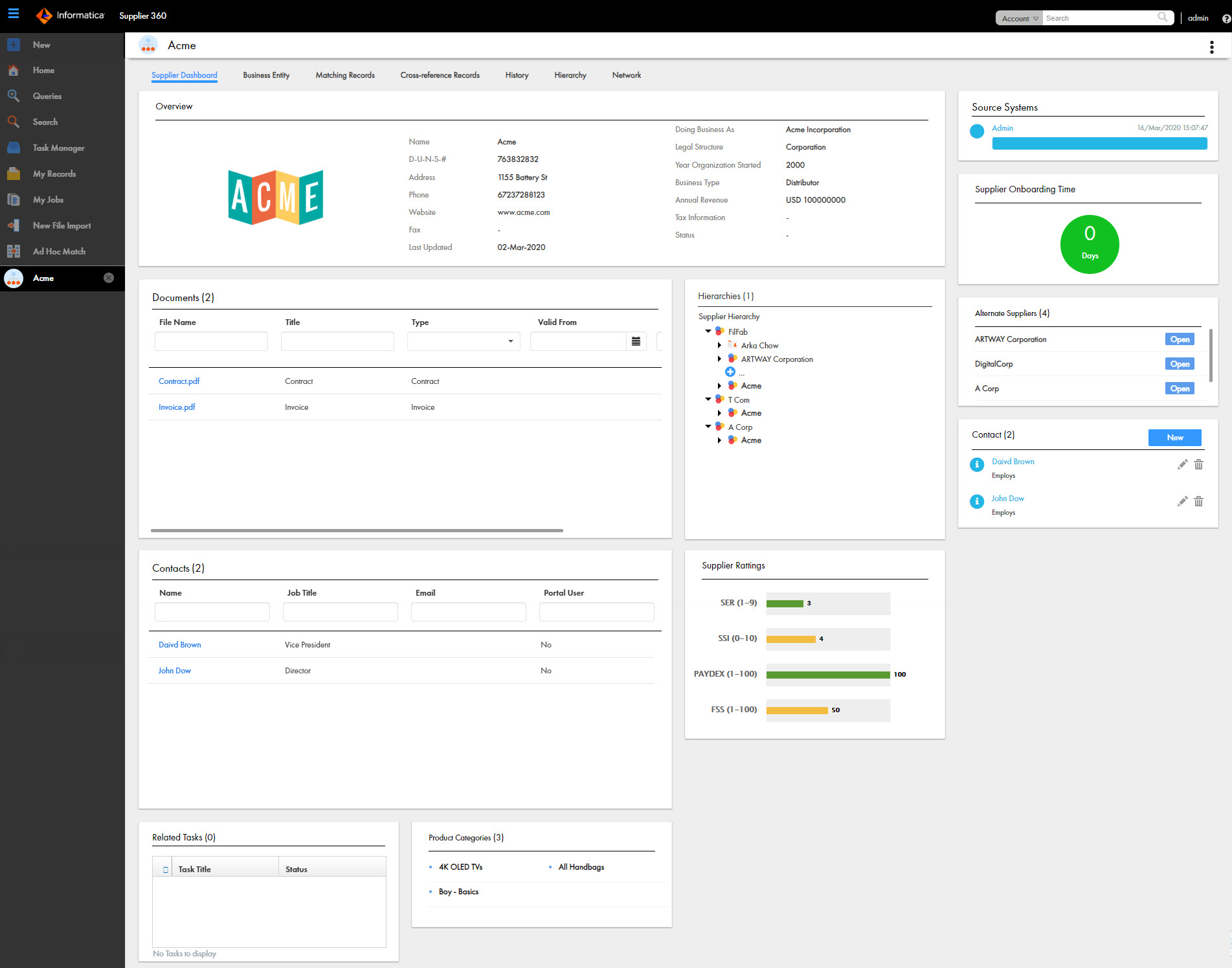
Task: Click the Acme entity icon in sidebar
Action: pos(14,278)
